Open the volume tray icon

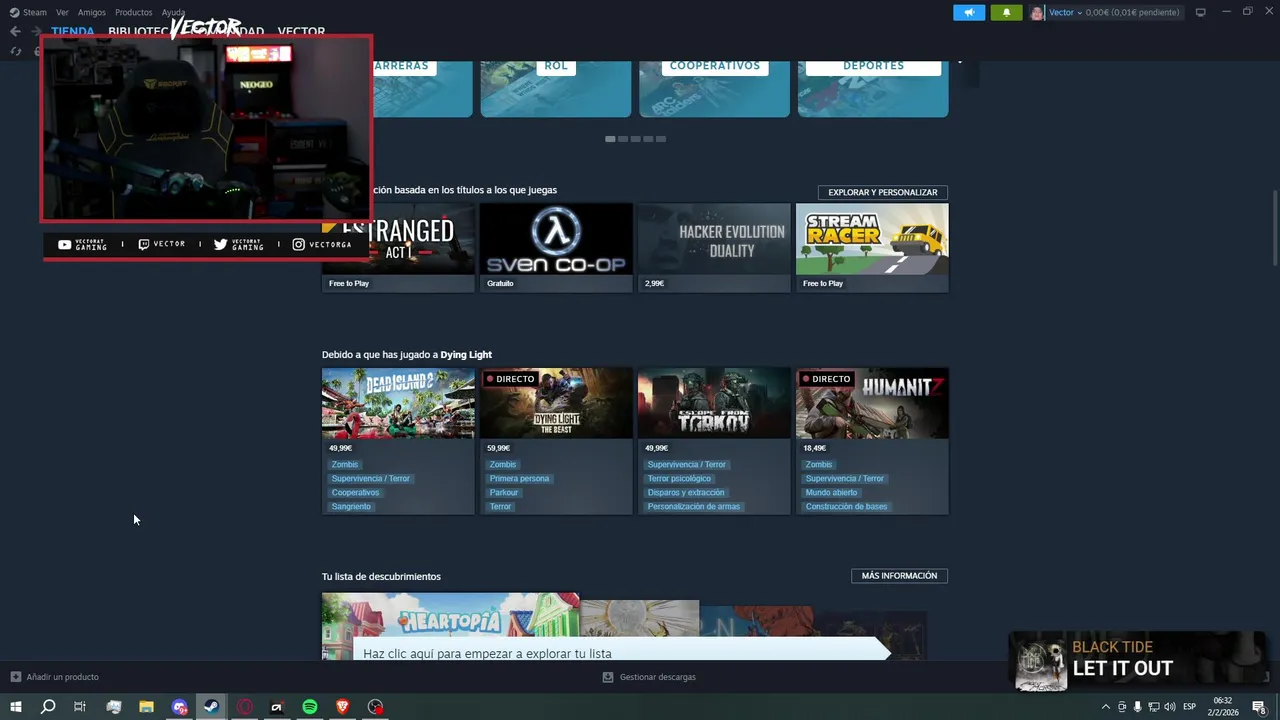point(1169,707)
